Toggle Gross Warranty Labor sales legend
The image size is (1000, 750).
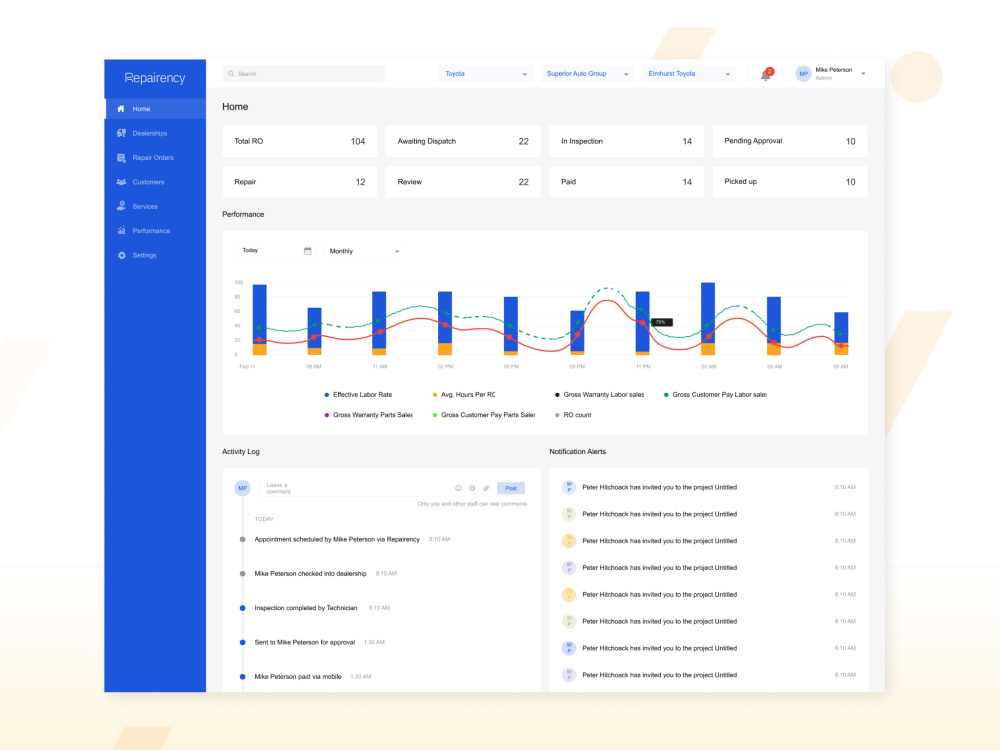[599, 395]
